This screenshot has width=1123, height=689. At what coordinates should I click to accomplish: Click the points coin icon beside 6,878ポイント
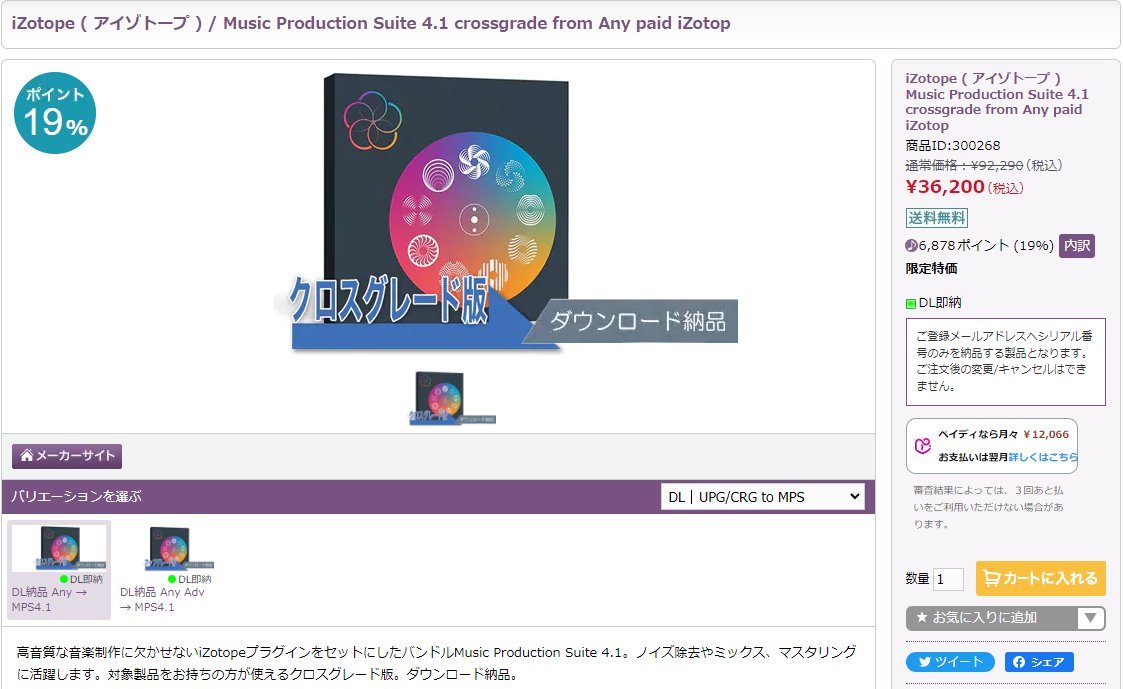tap(911, 246)
